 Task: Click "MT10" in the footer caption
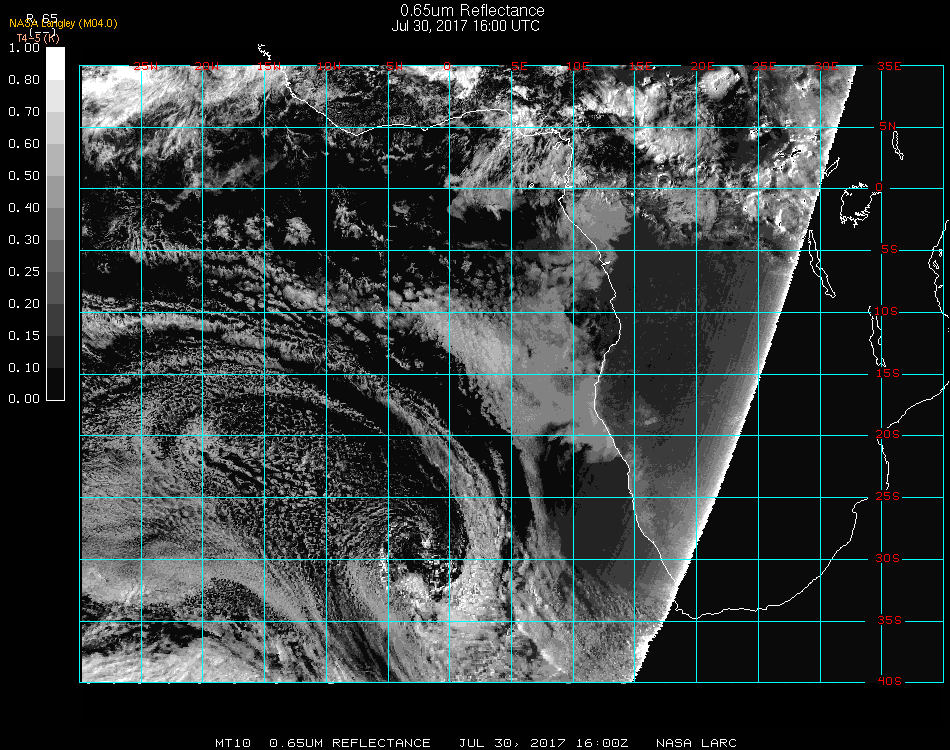pyautogui.click(x=233, y=743)
